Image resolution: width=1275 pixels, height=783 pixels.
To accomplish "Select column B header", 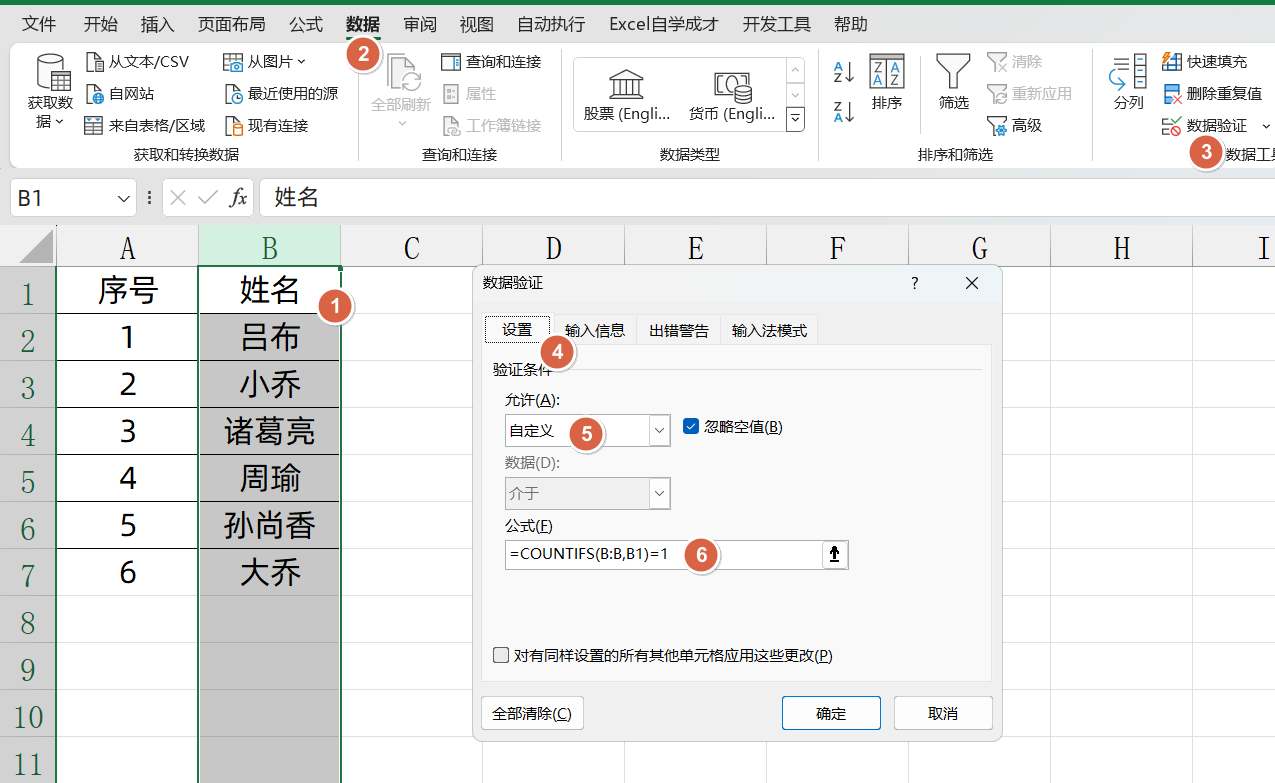I will pos(270,247).
